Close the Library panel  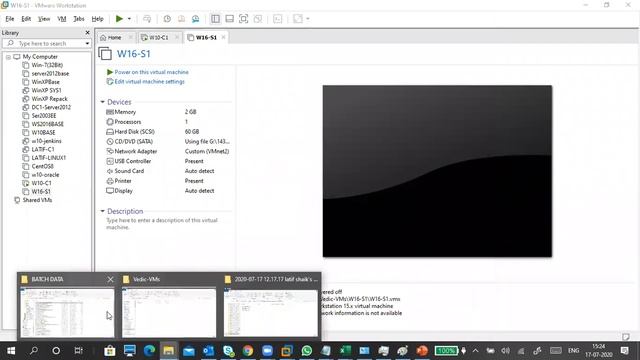pos(87,33)
